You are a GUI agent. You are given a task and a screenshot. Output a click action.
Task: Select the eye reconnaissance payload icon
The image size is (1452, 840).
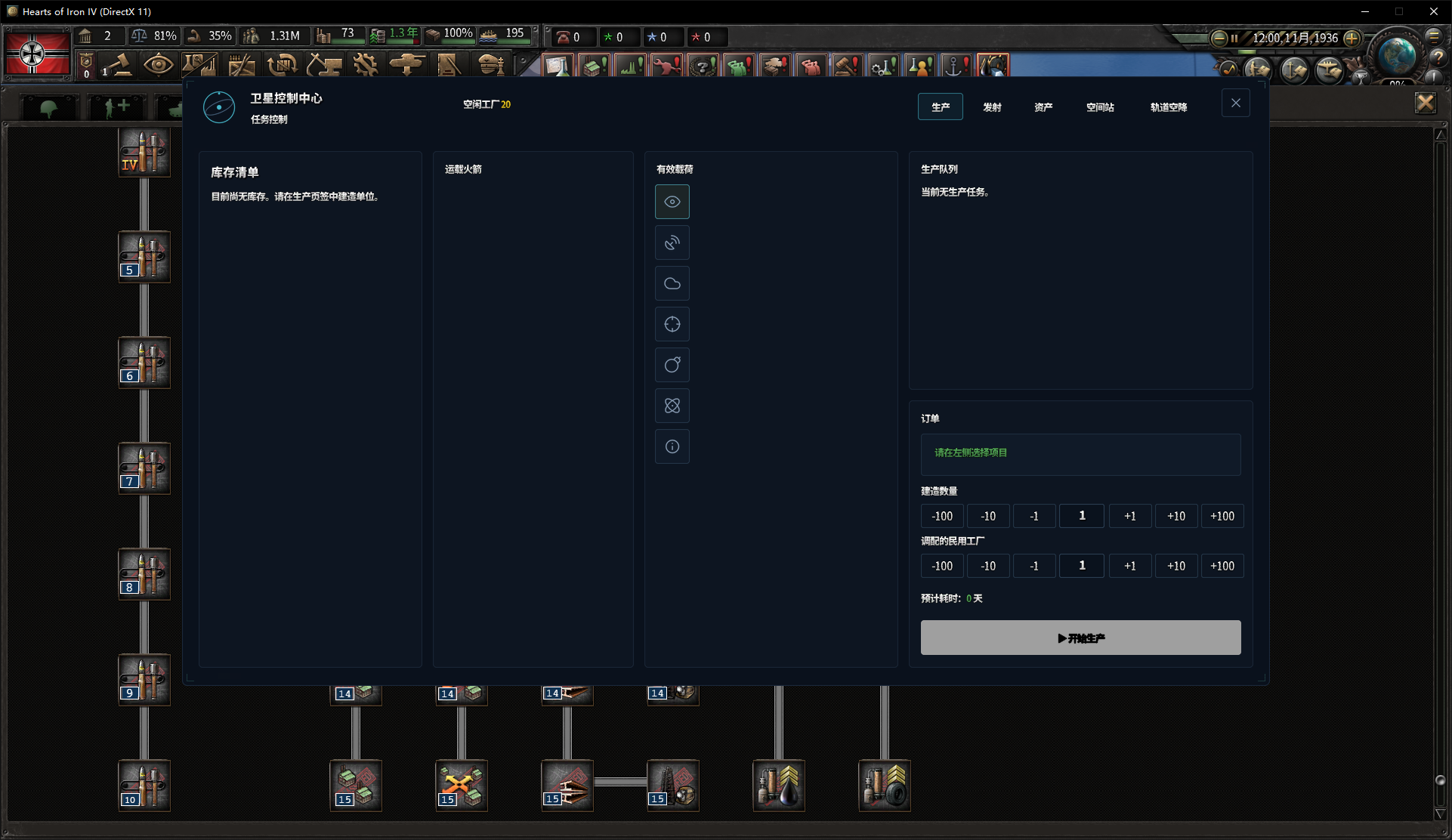point(672,202)
